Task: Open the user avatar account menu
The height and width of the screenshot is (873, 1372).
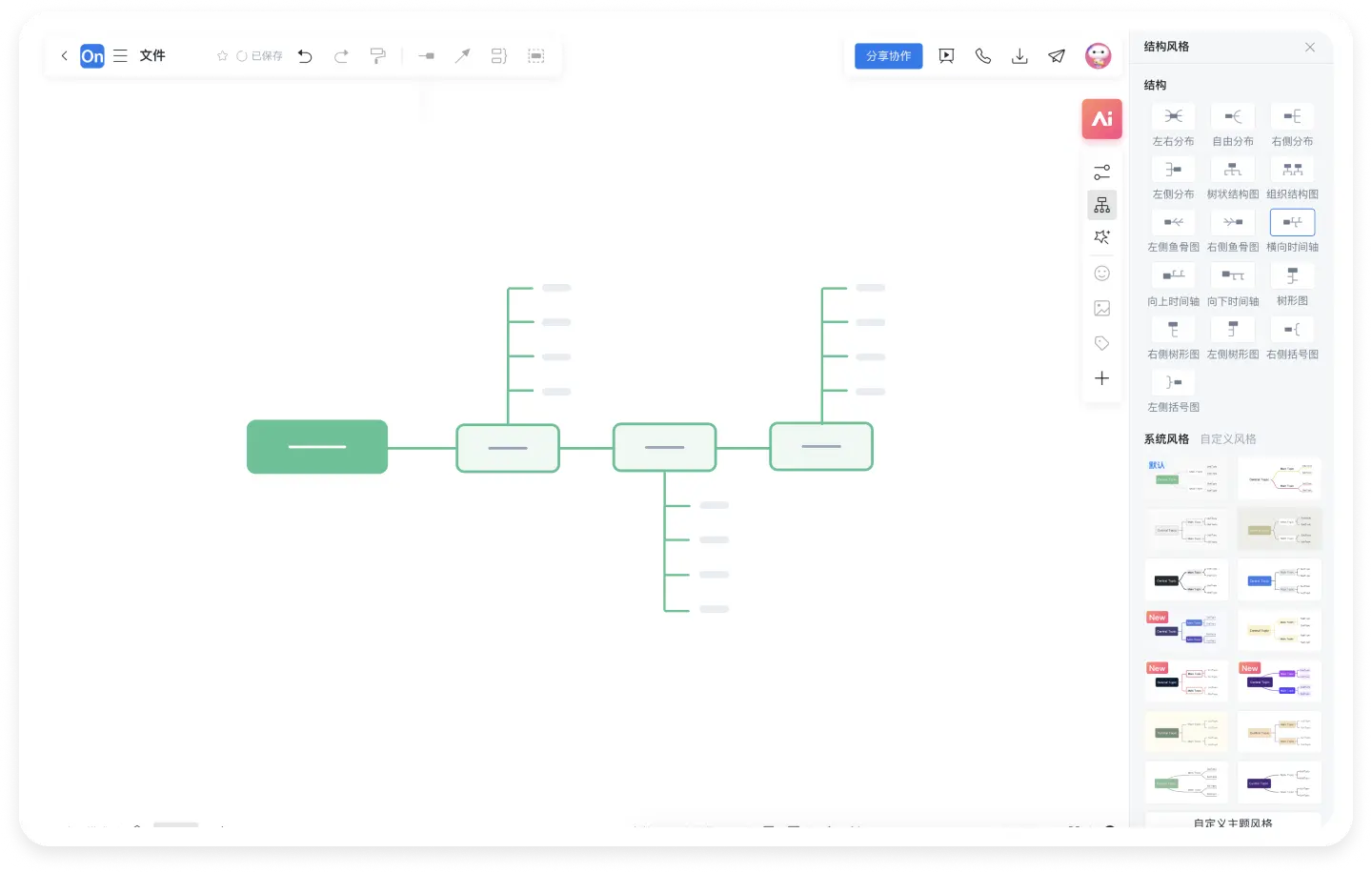Action: click(1098, 56)
